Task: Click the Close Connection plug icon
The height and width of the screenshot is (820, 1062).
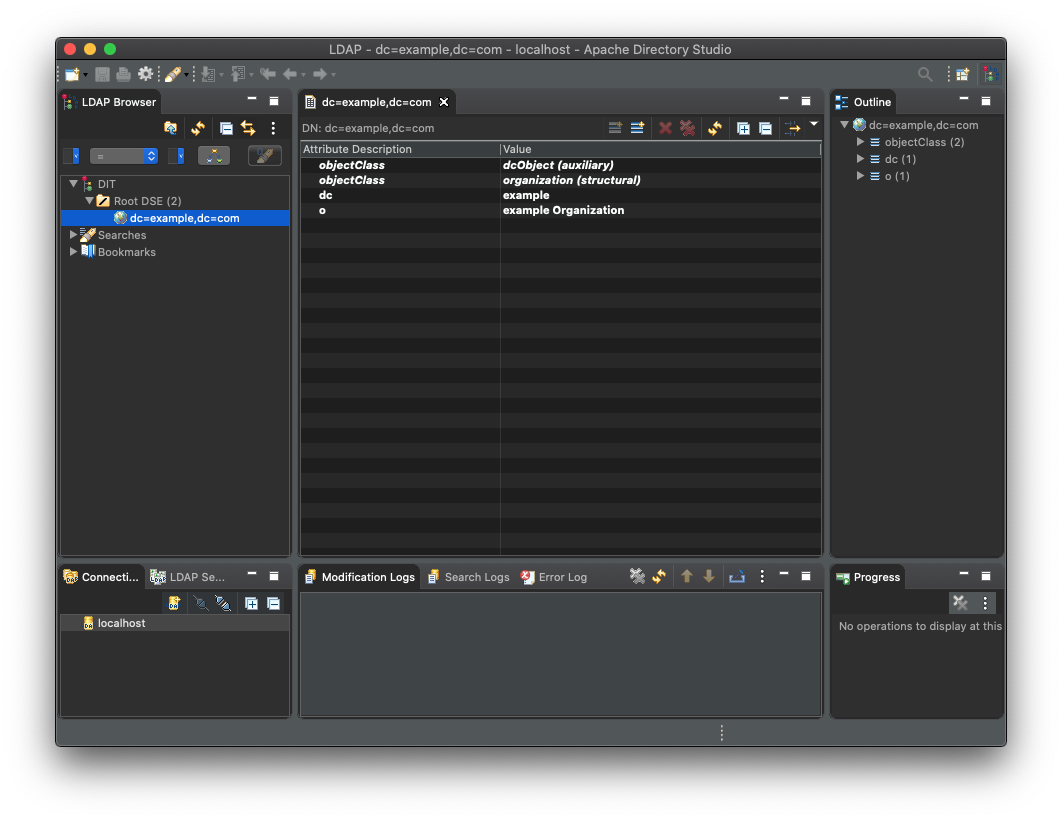Action: coord(222,603)
